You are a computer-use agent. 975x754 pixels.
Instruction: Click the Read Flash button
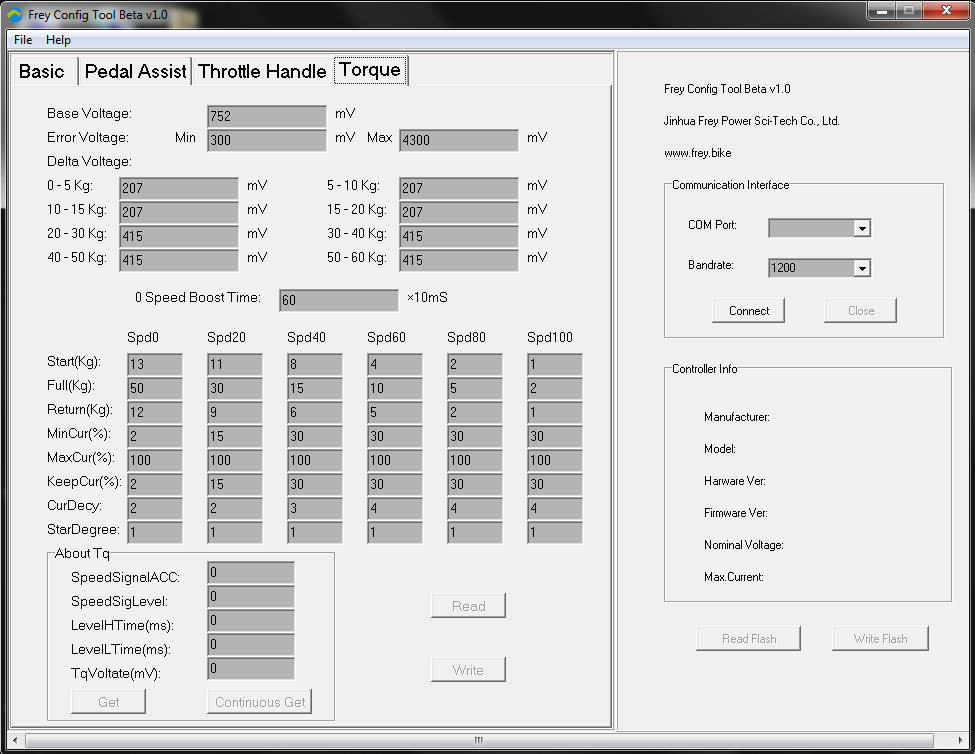(747, 638)
